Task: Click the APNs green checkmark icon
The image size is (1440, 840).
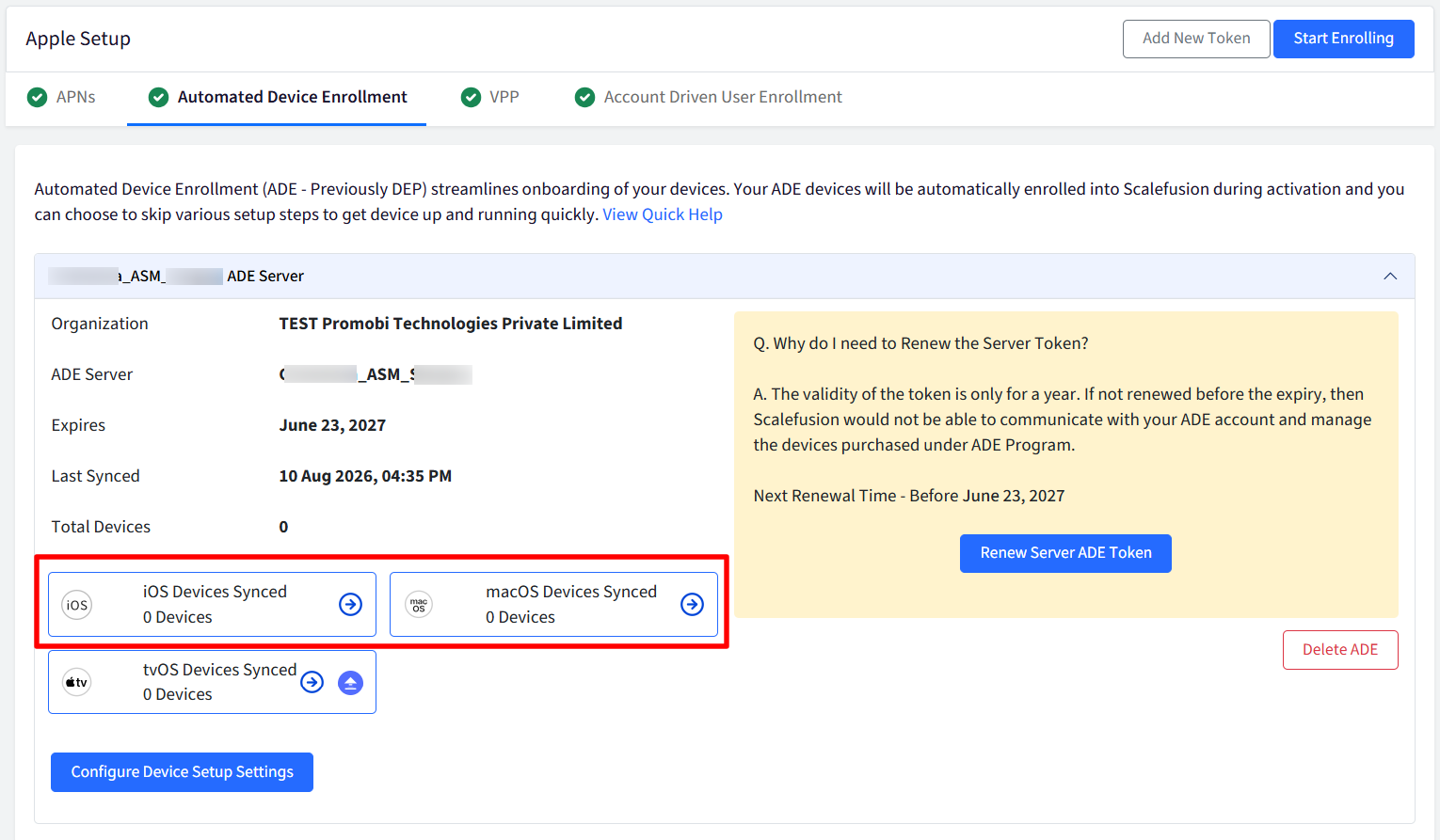Action: [x=37, y=97]
